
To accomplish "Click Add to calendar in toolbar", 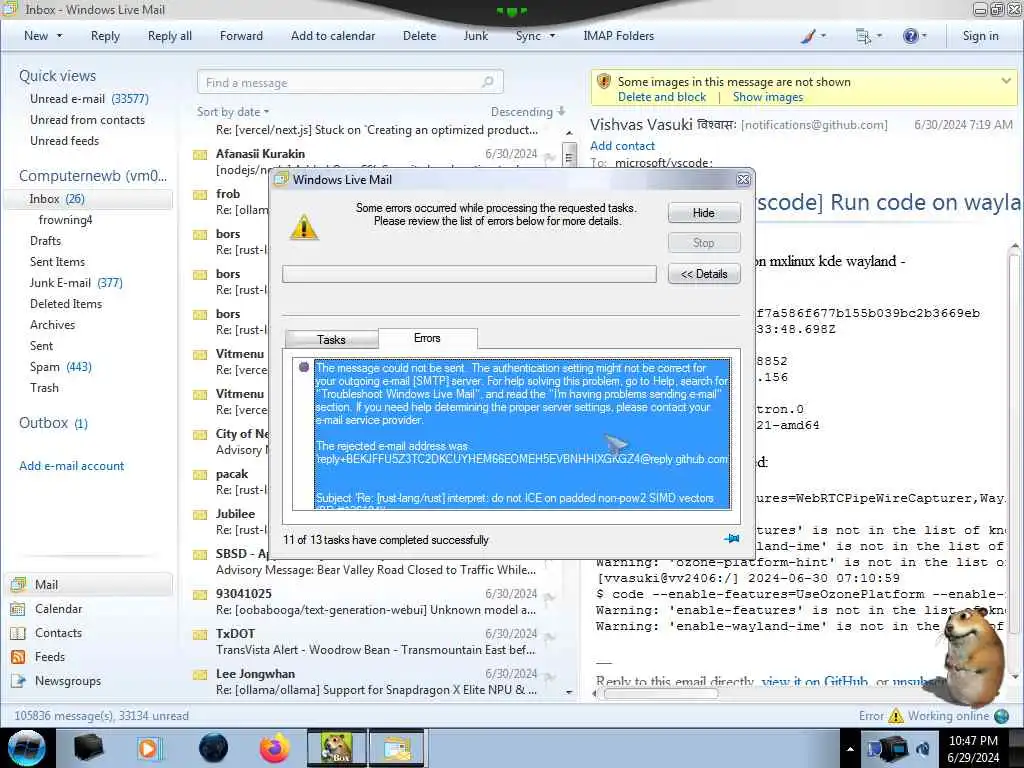I will coord(333,36).
